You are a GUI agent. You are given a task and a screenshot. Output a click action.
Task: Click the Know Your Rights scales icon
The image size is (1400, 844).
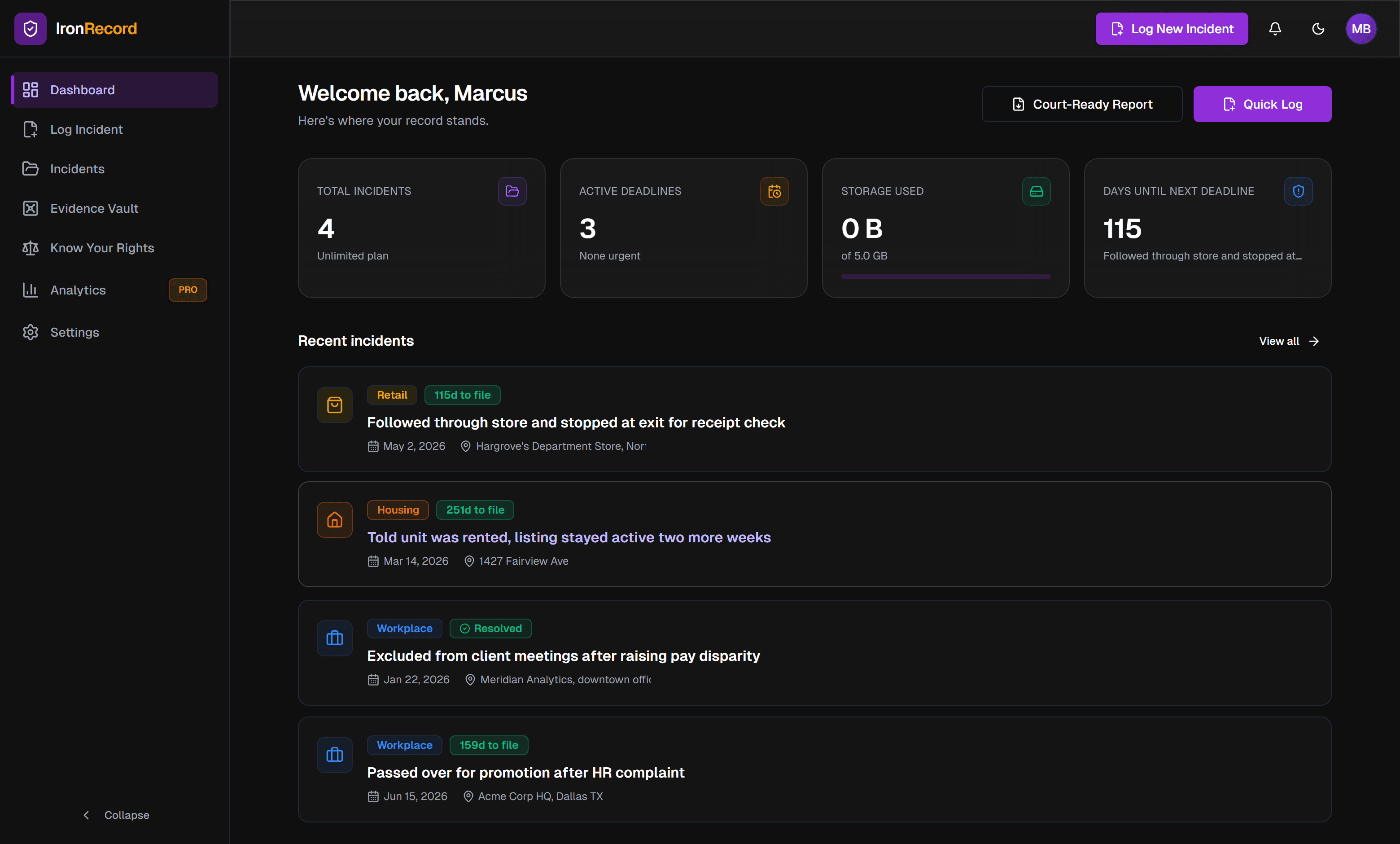[x=30, y=248]
